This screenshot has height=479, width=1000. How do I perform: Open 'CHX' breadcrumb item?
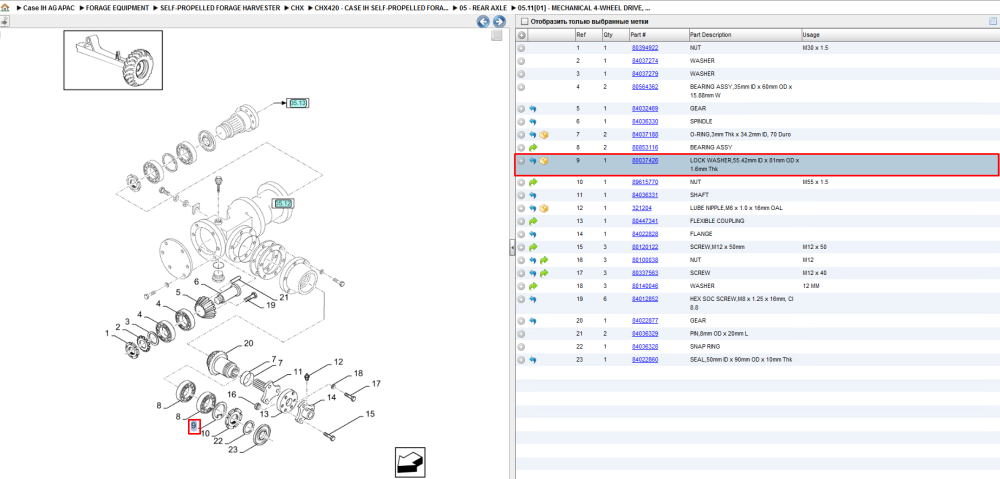(x=297, y=8)
